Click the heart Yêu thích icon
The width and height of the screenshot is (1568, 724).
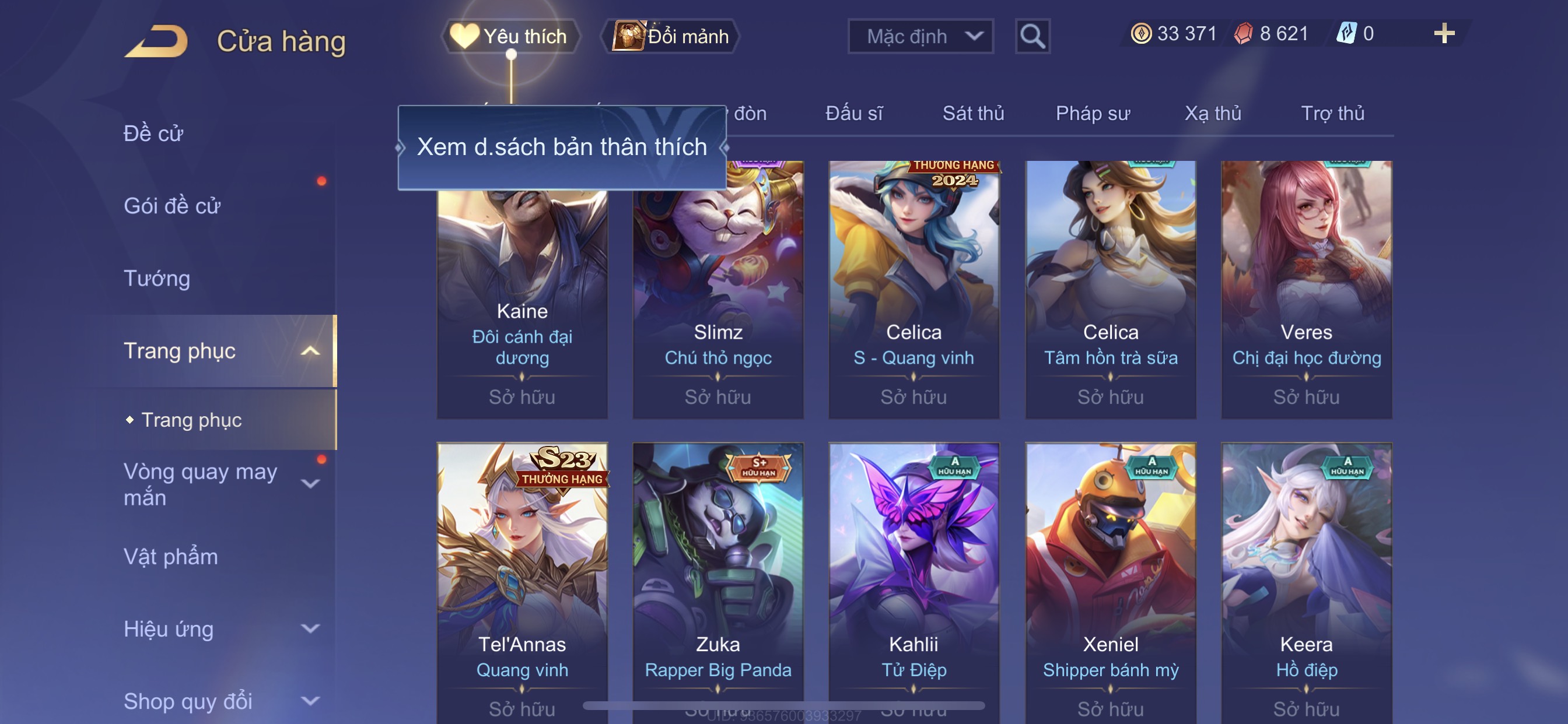click(x=464, y=37)
